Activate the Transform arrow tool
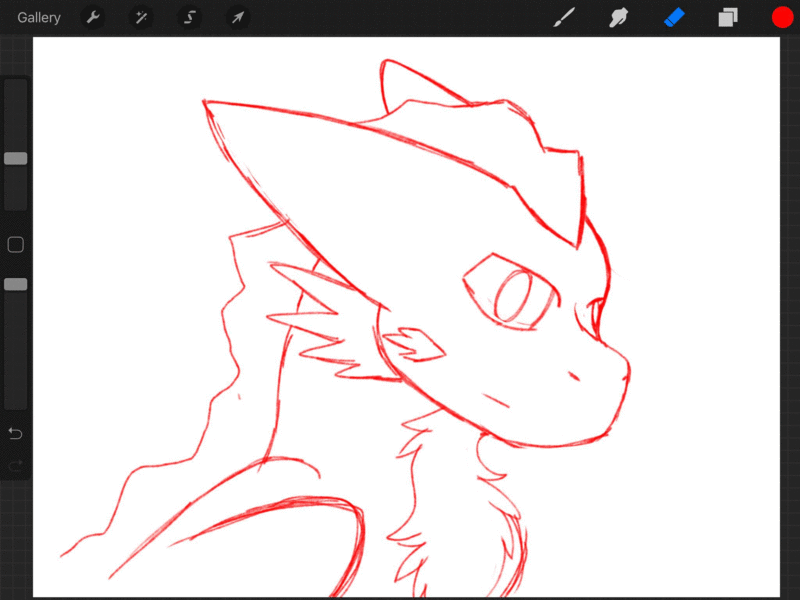Viewport: 800px width, 600px height. (237, 17)
